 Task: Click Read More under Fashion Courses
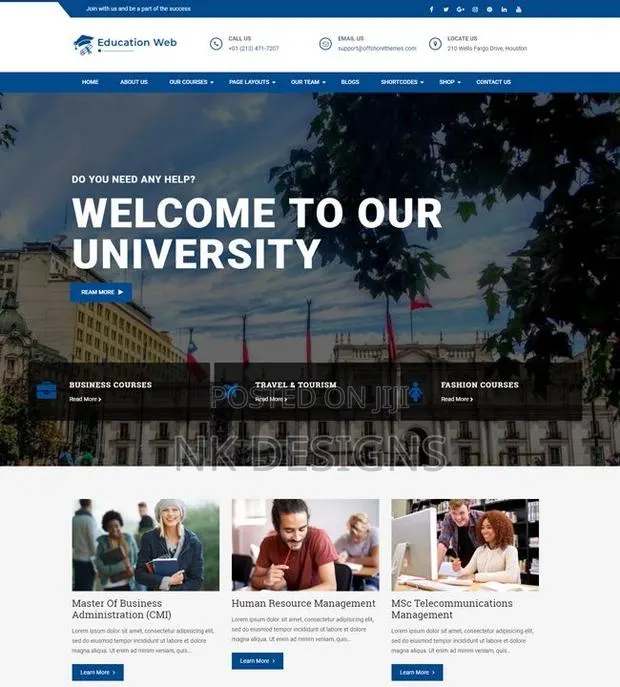[457, 399]
